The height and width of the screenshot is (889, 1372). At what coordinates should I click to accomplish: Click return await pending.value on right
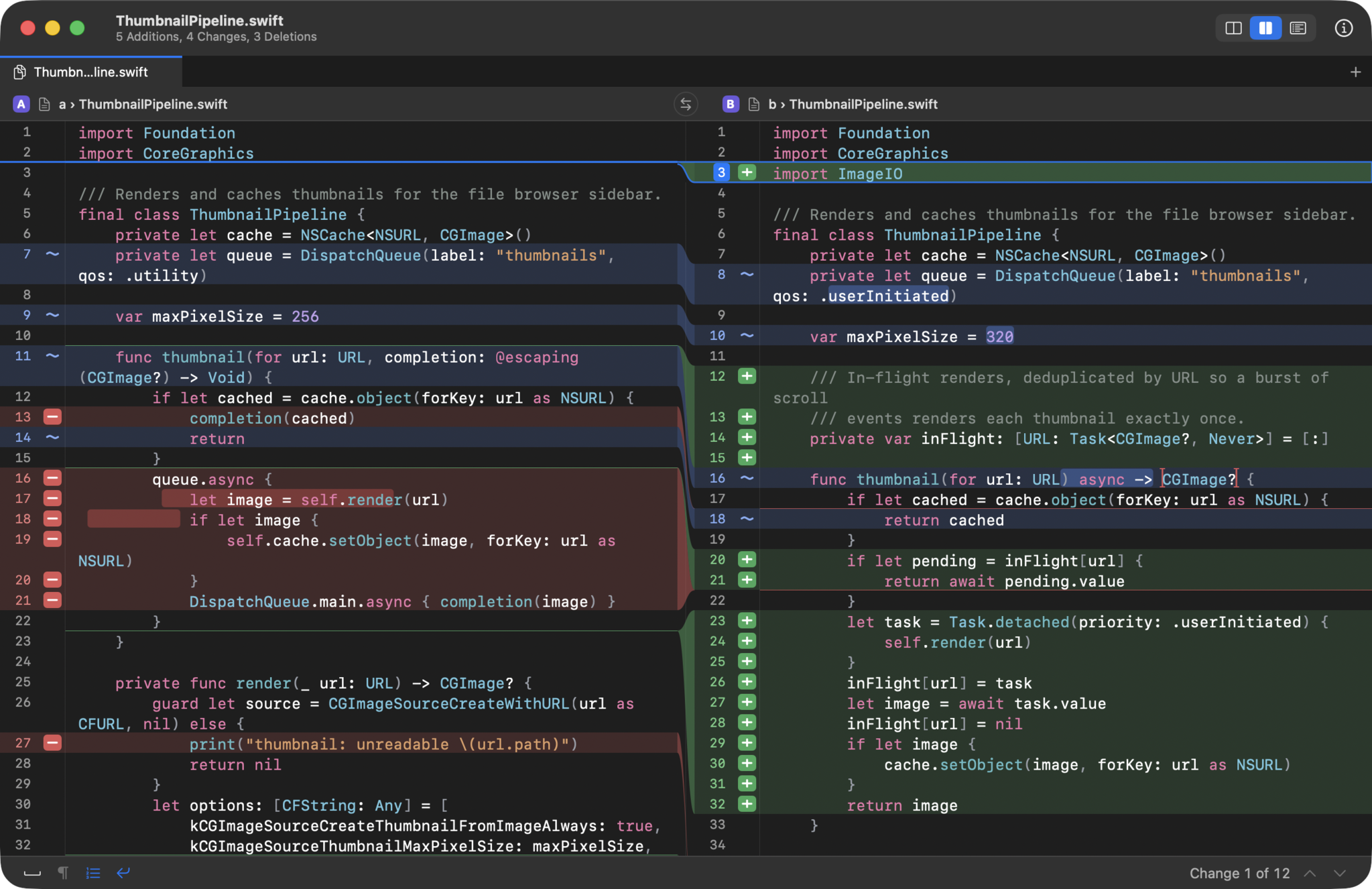(1004, 581)
